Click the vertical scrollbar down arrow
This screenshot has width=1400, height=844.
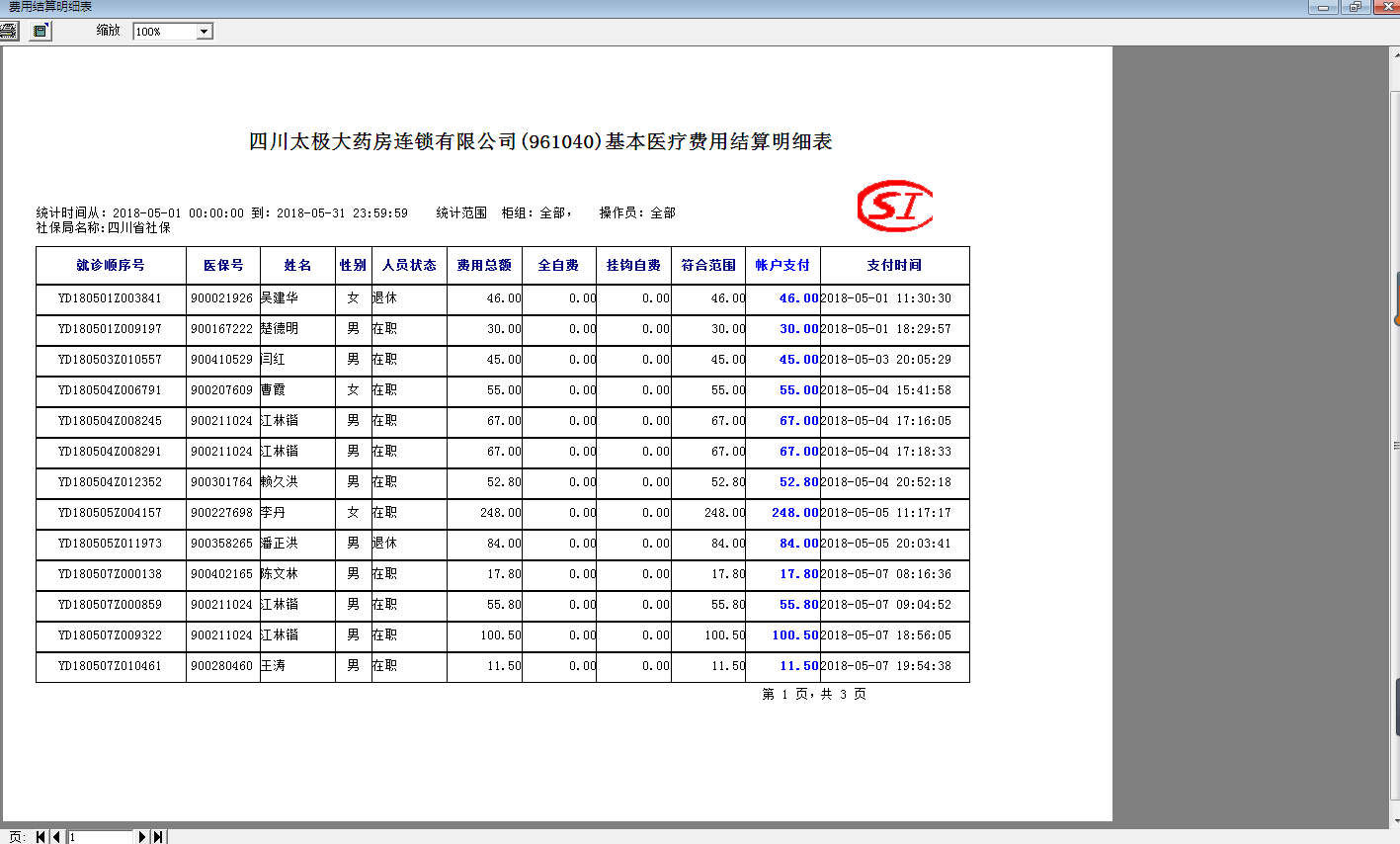tap(1395, 821)
